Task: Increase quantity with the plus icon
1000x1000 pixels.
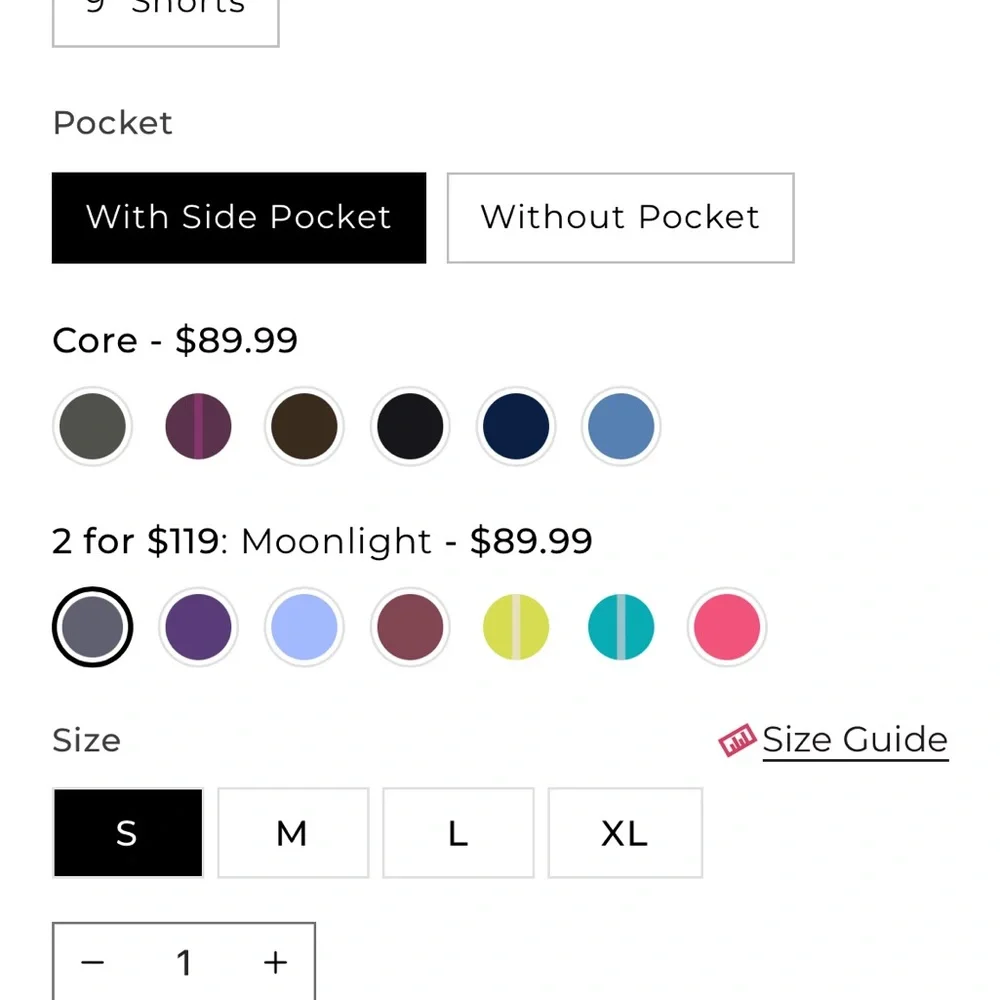Action: pos(275,963)
